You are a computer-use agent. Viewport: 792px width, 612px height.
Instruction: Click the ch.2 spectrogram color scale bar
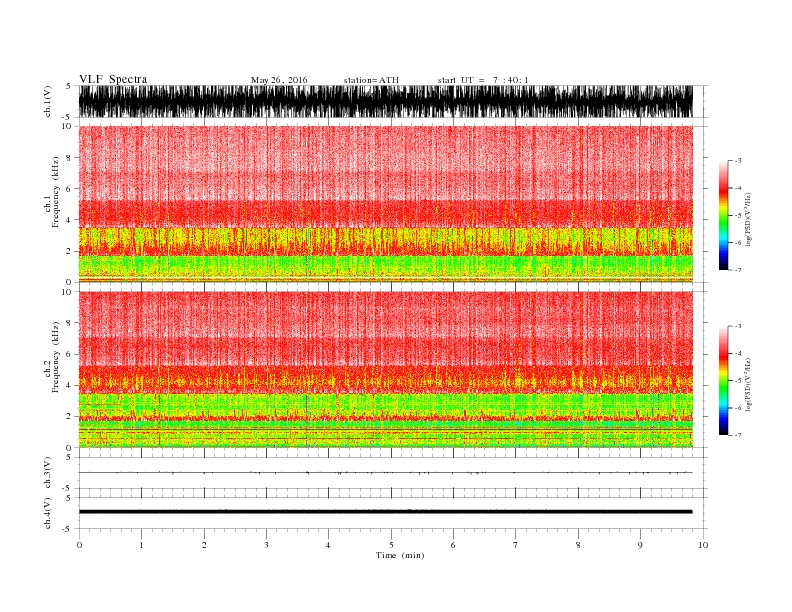[723, 380]
